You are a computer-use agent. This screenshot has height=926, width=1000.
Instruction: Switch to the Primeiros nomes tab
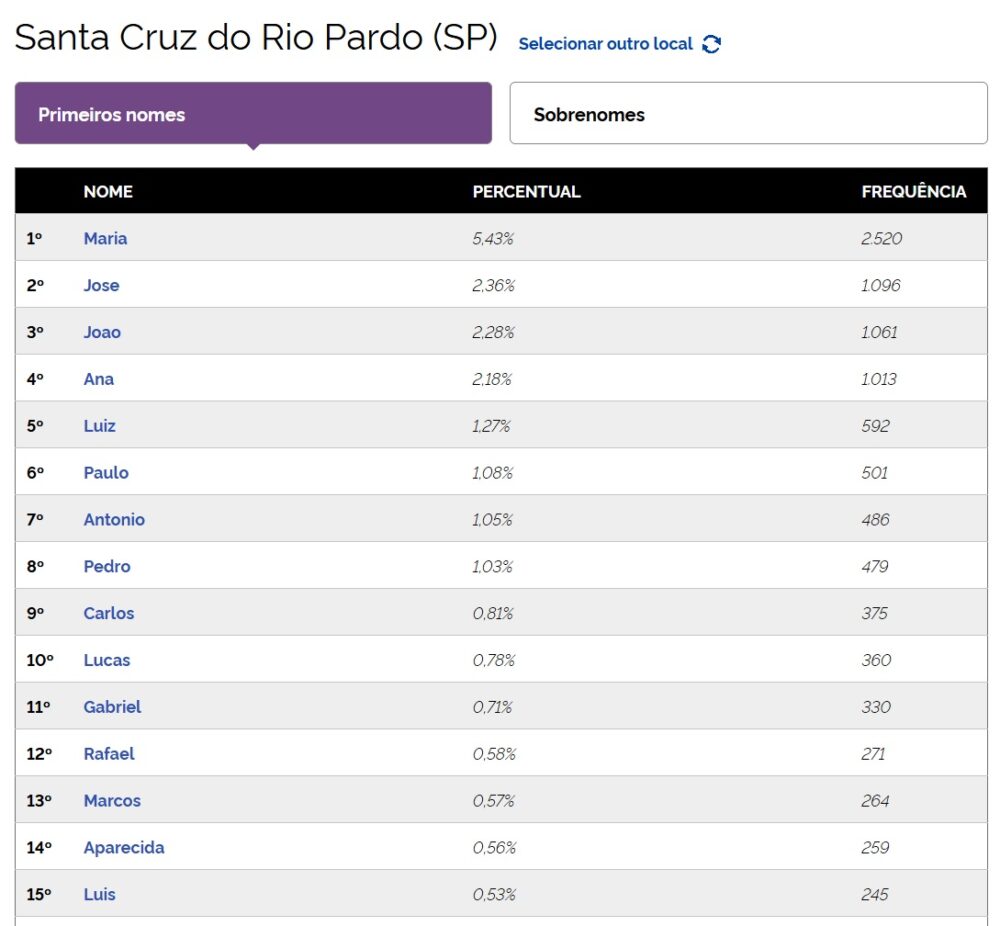click(x=253, y=114)
